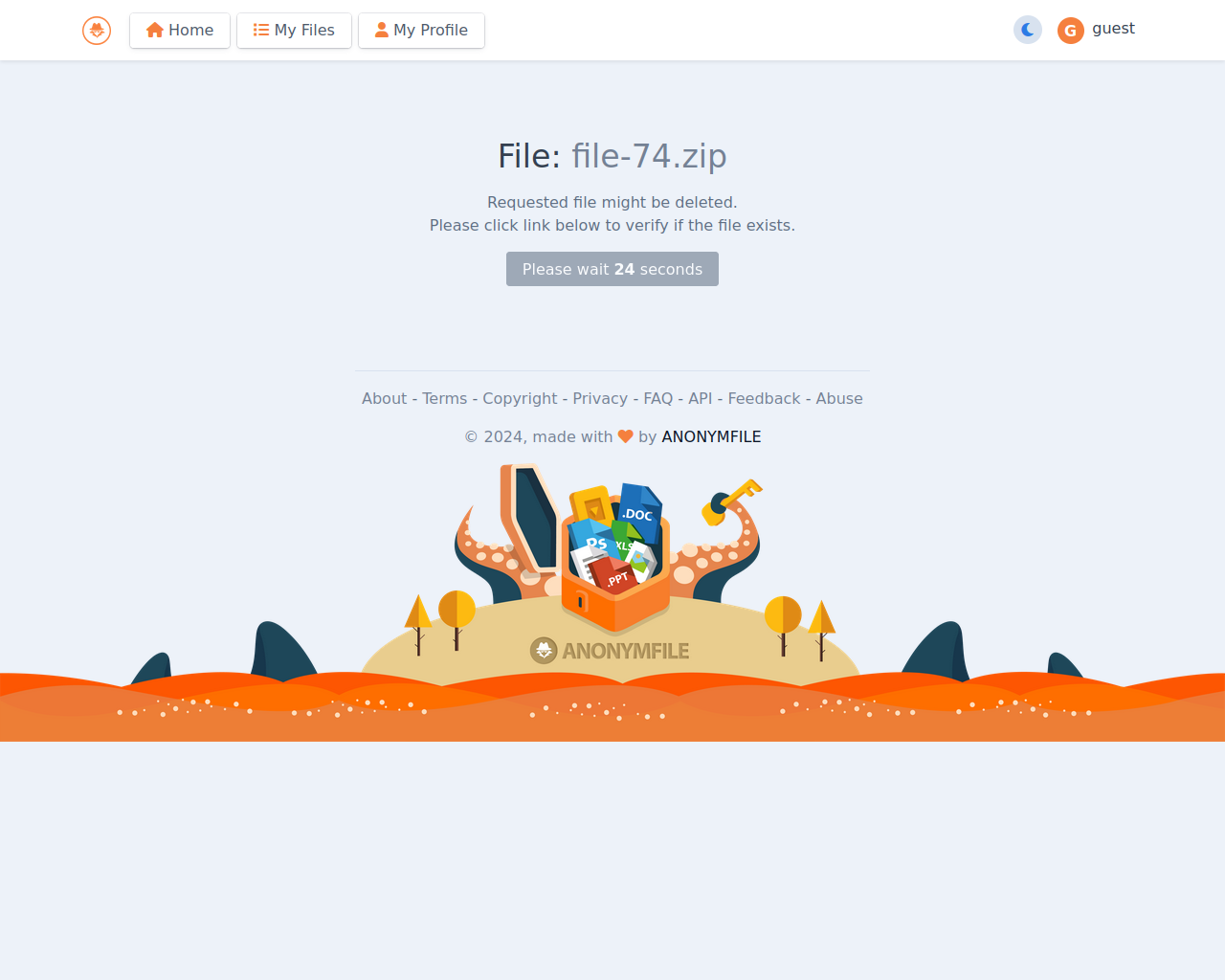Open the Home menu item
The image size is (1225, 980).
tap(180, 31)
